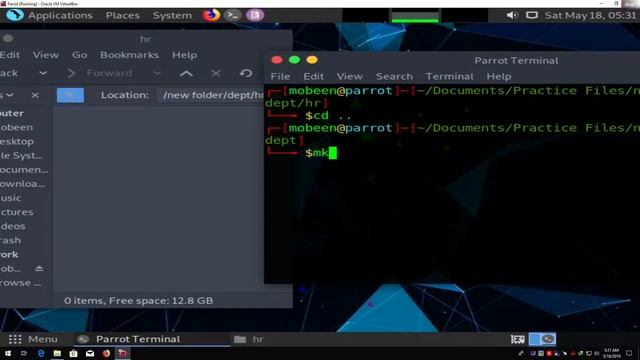Open the Places menu
Screen dimensions: 640x360
point(122,16)
